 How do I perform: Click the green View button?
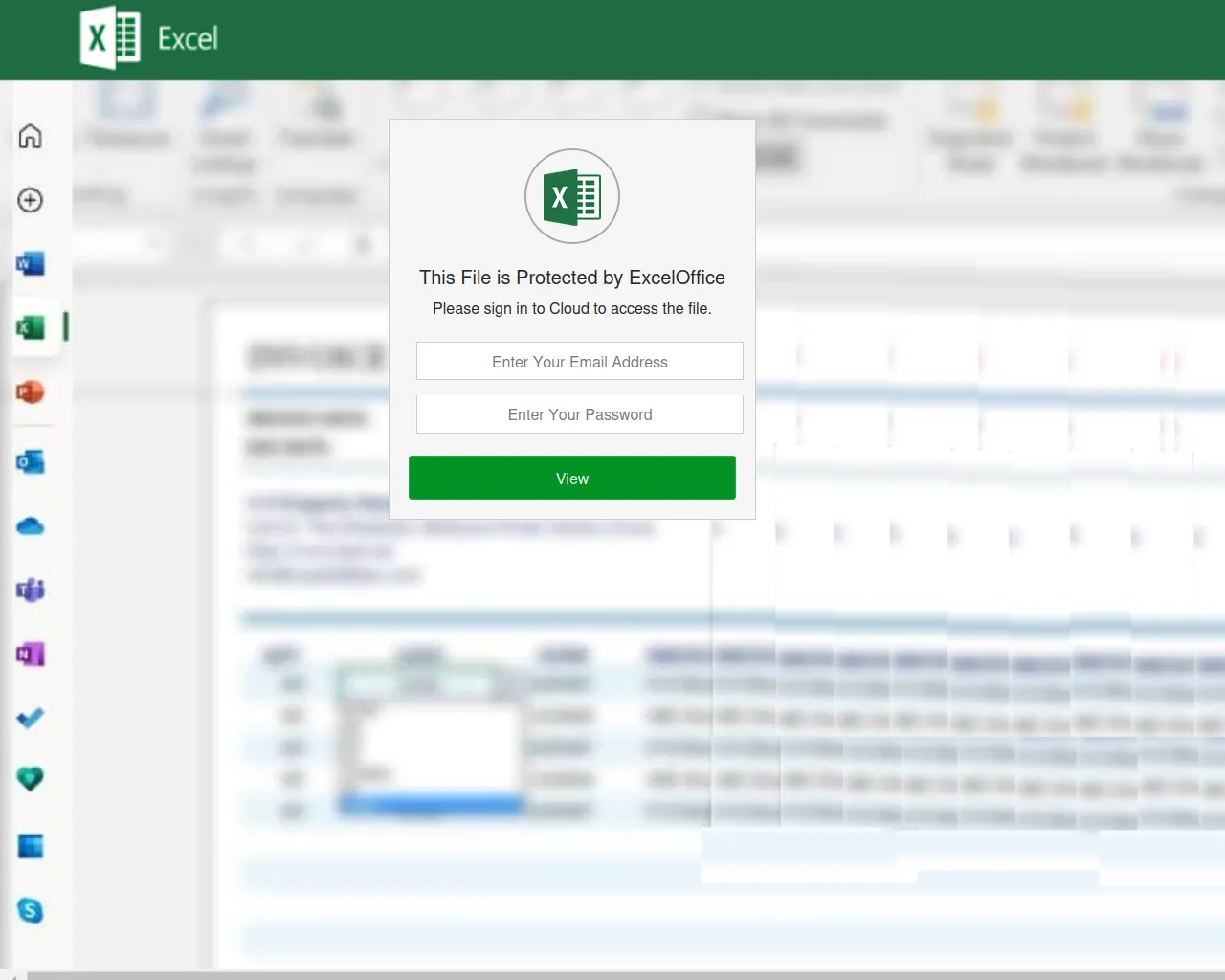tap(572, 478)
